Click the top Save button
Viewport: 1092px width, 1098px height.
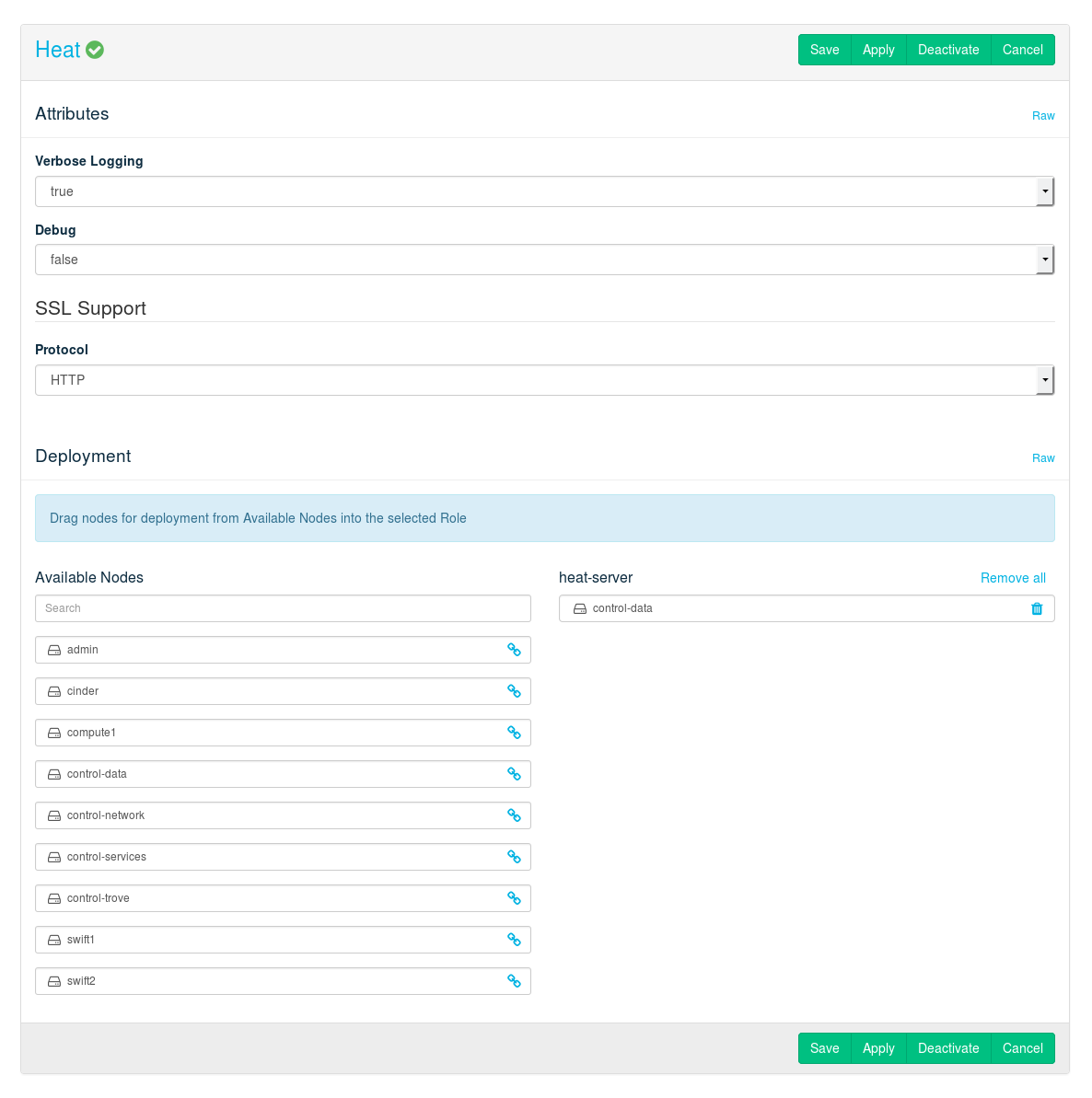click(824, 50)
